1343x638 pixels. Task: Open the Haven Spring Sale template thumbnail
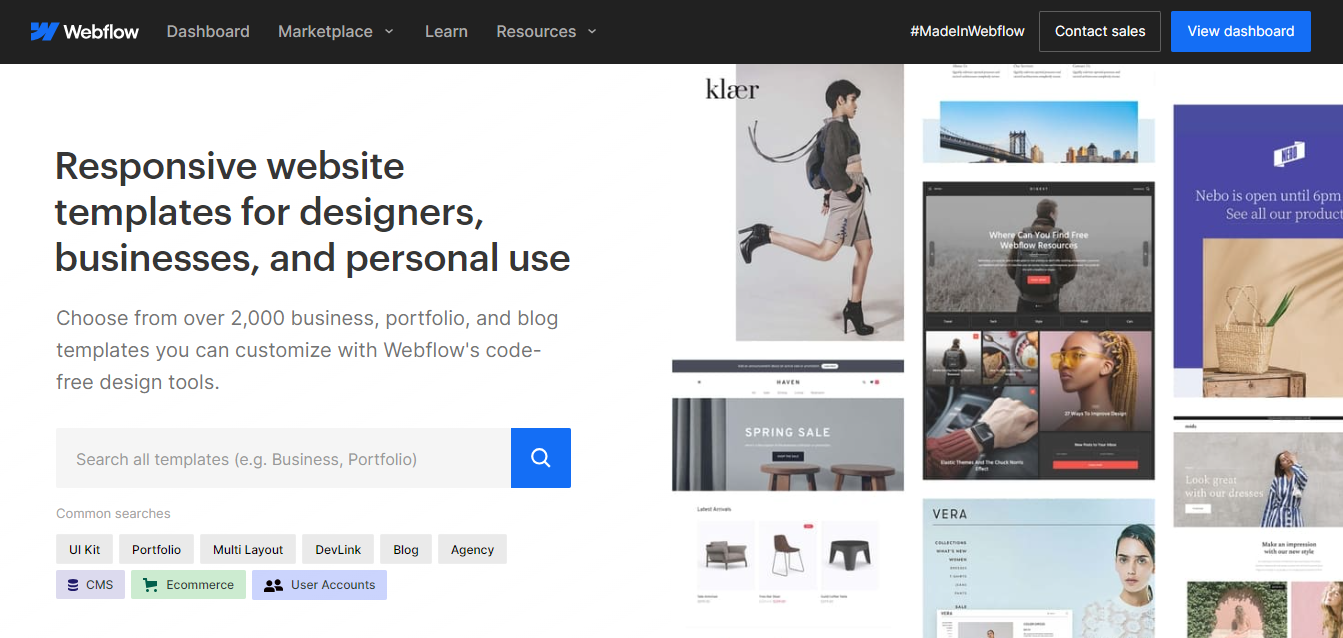click(x=788, y=499)
